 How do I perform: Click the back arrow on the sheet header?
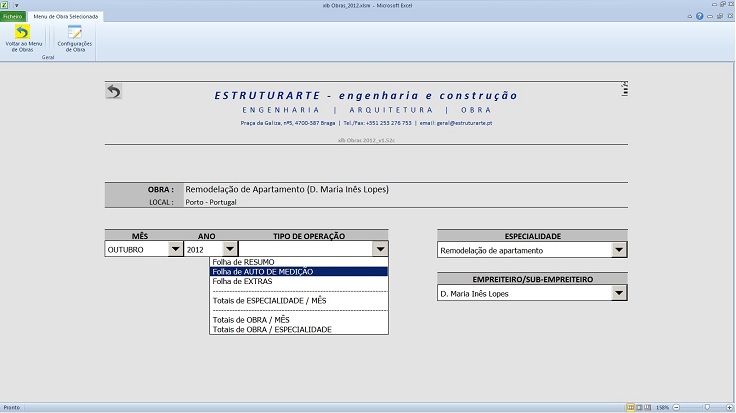pos(113,92)
